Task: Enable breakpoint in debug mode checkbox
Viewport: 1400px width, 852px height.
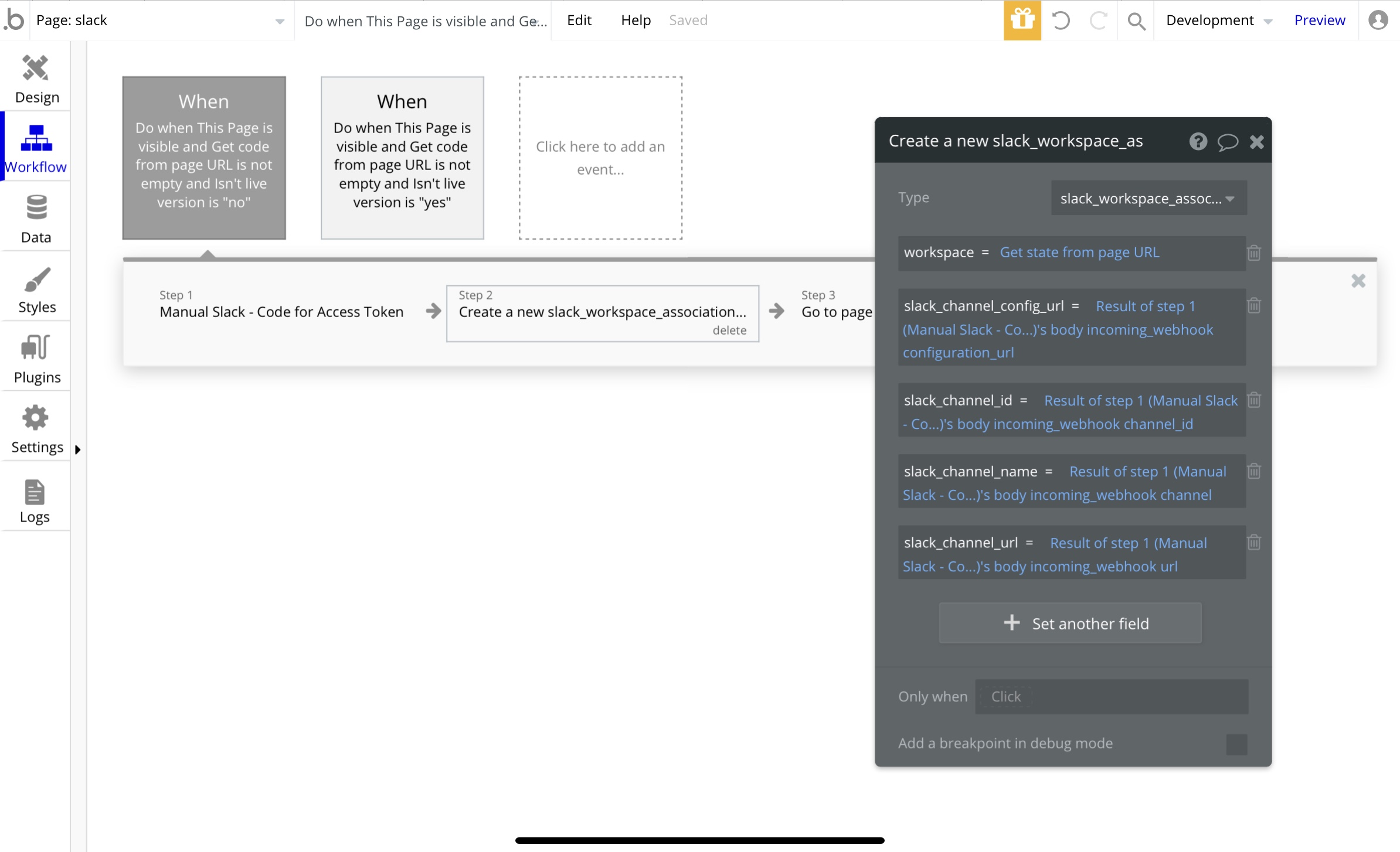Action: pyautogui.click(x=1236, y=744)
